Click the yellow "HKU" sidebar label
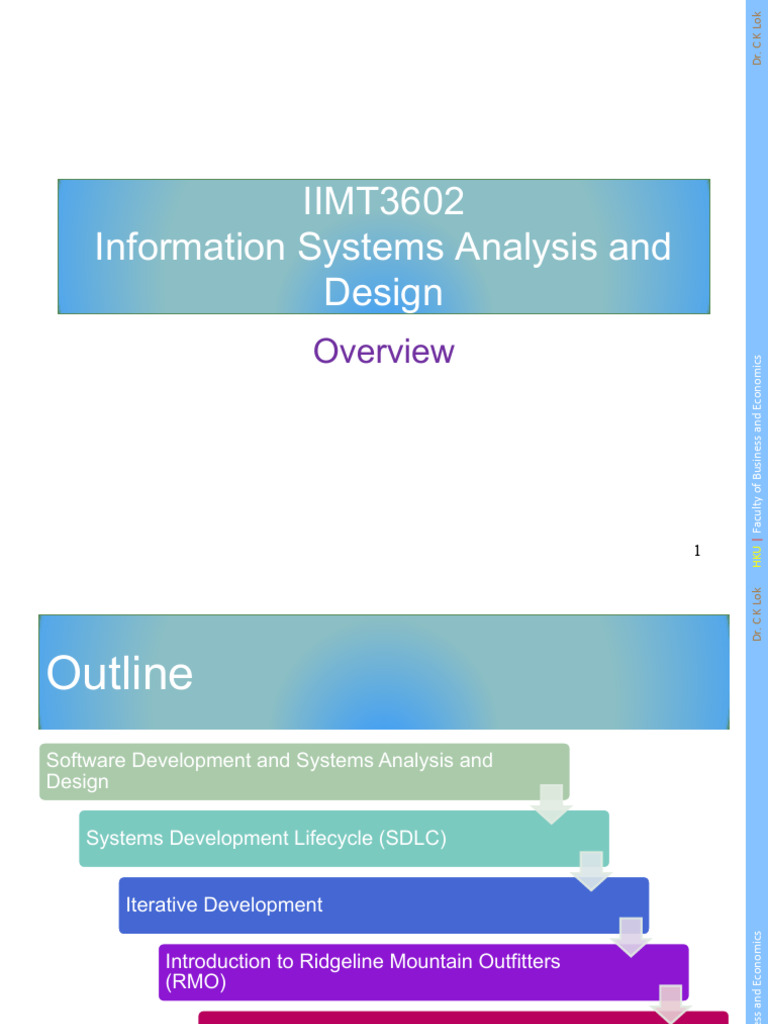Image resolution: width=768 pixels, height=1024 pixels. tap(757, 556)
